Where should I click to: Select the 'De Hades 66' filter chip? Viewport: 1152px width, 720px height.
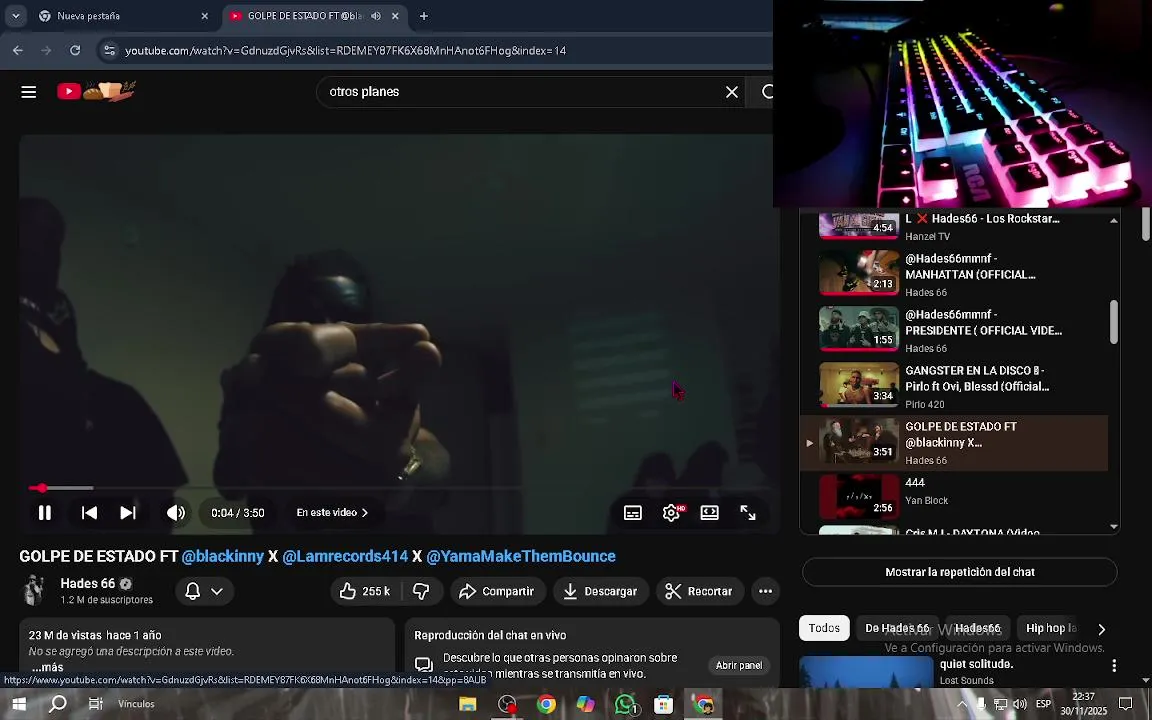[896, 628]
